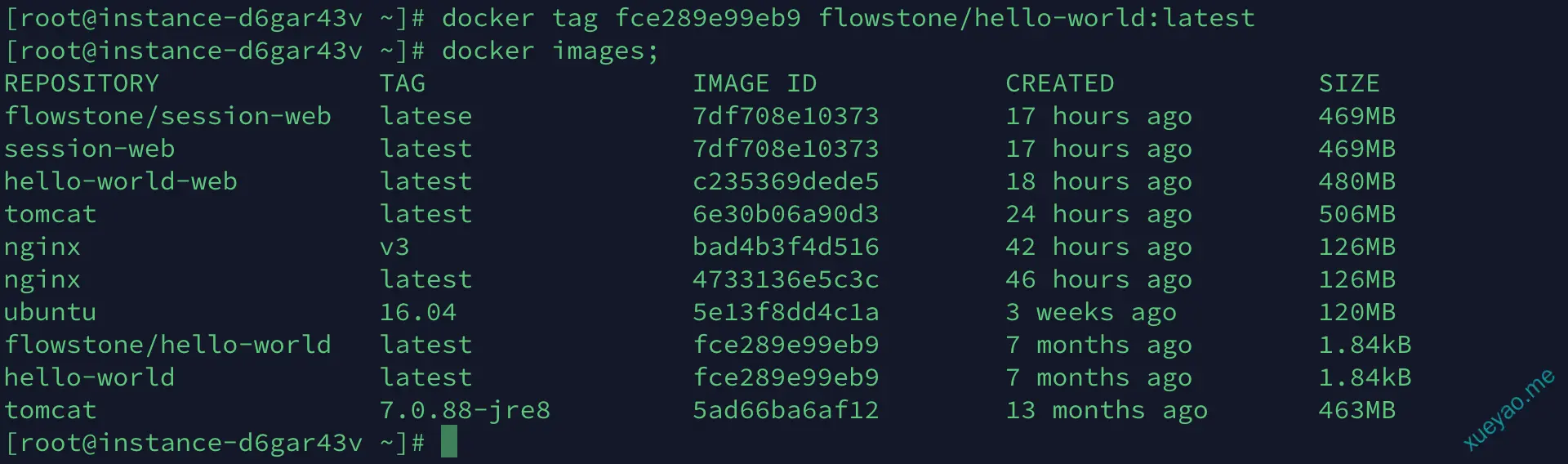Click the hello-world-web repository name
This screenshot has width=1568, height=464.
(x=121, y=181)
